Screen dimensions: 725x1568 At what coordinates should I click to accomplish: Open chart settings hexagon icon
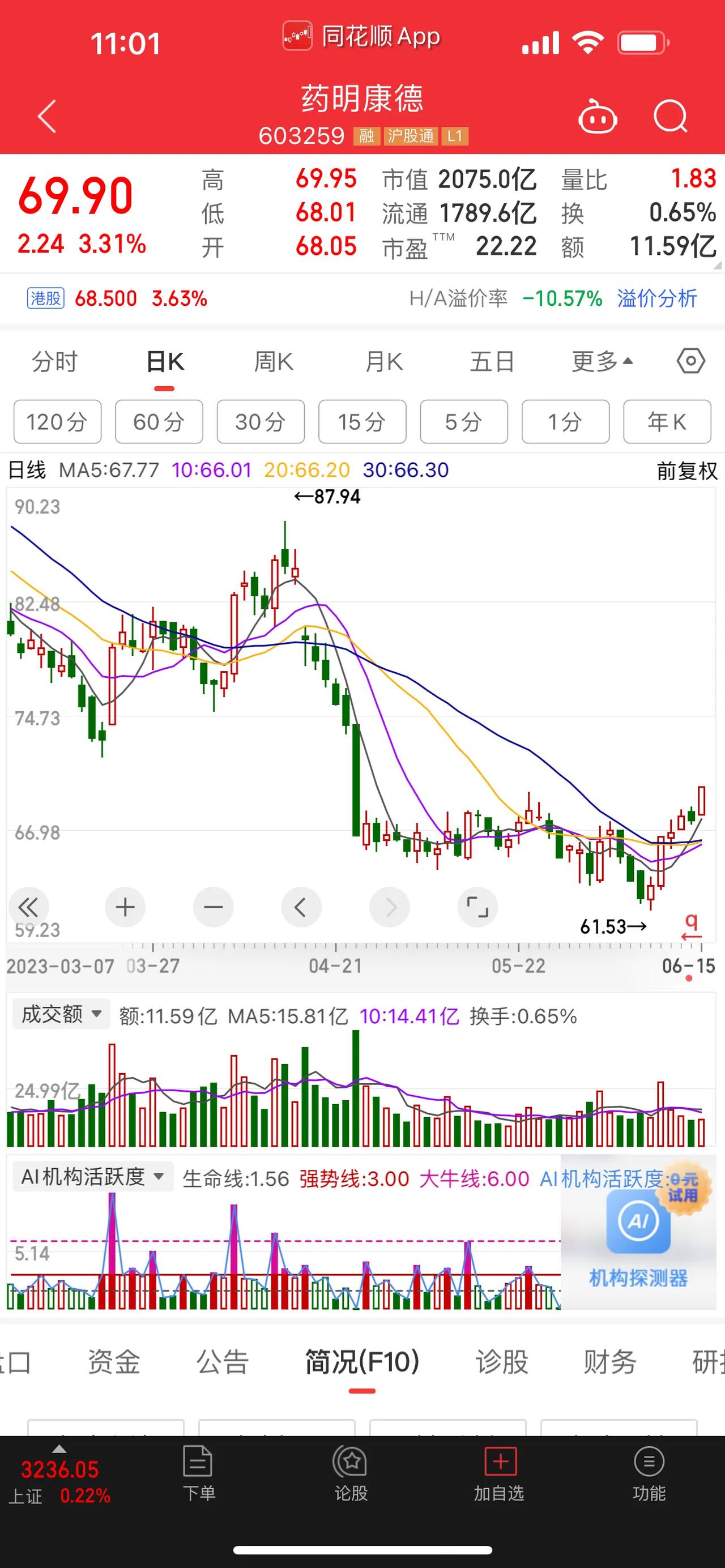(x=691, y=362)
